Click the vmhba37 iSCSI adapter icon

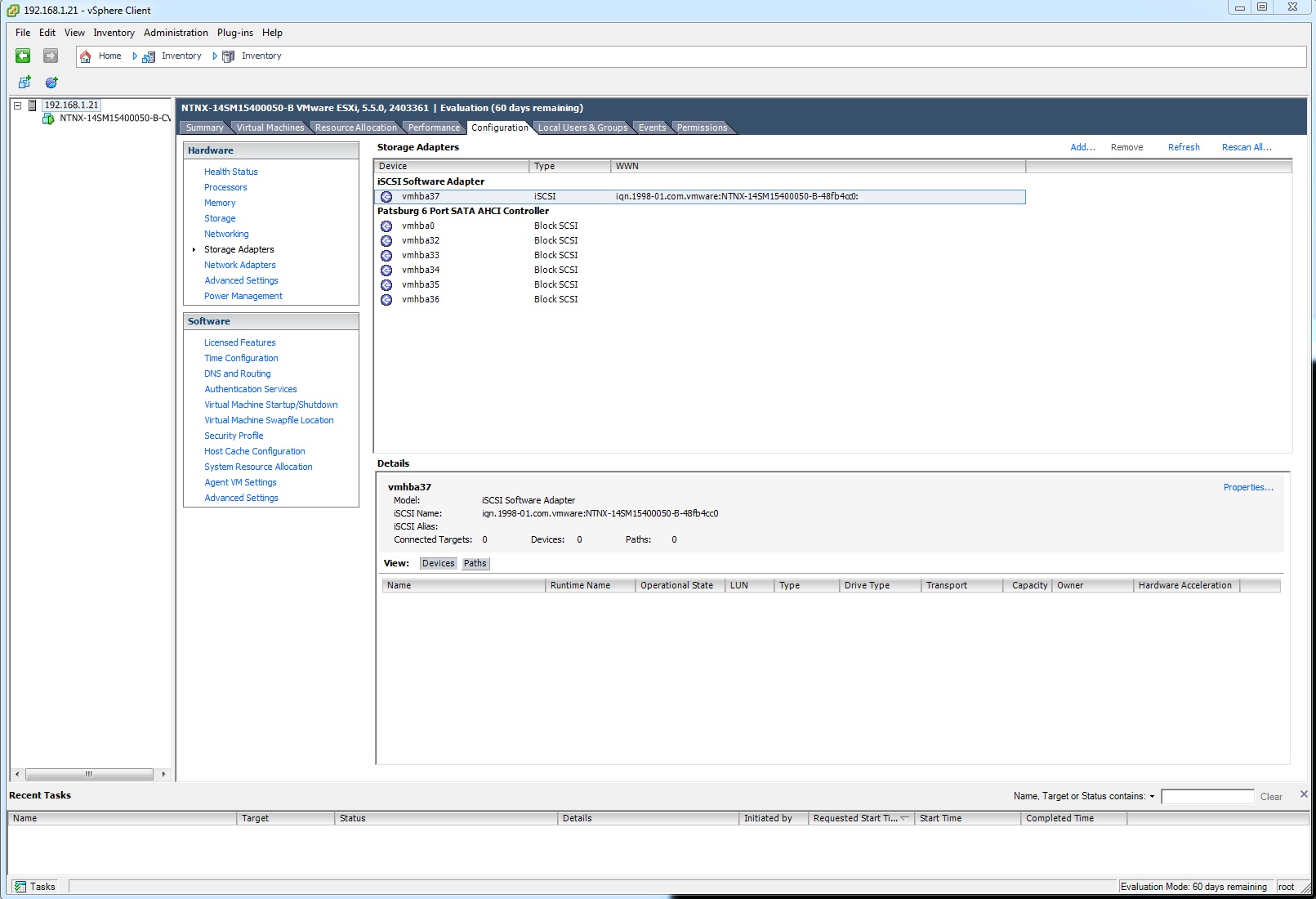point(386,197)
